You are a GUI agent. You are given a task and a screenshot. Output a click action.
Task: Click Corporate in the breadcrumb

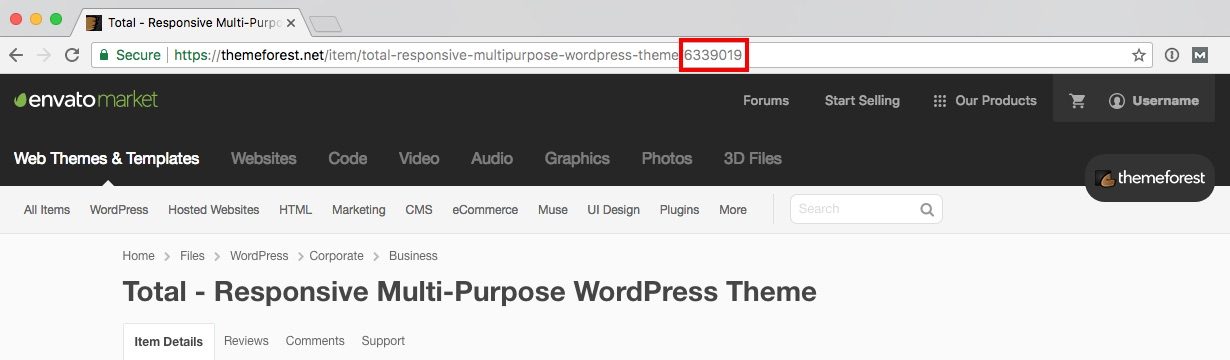pos(336,256)
